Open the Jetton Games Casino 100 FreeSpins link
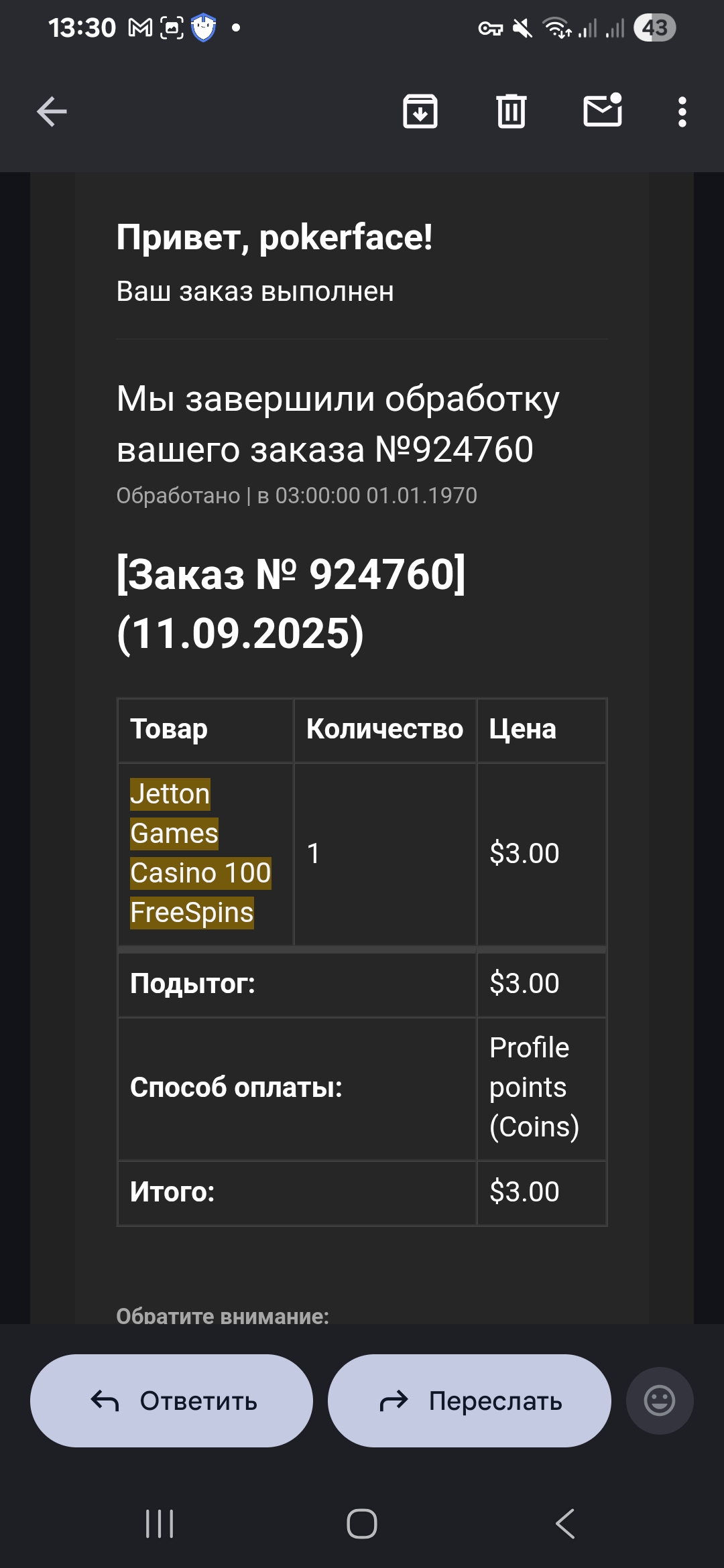 click(x=200, y=853)
